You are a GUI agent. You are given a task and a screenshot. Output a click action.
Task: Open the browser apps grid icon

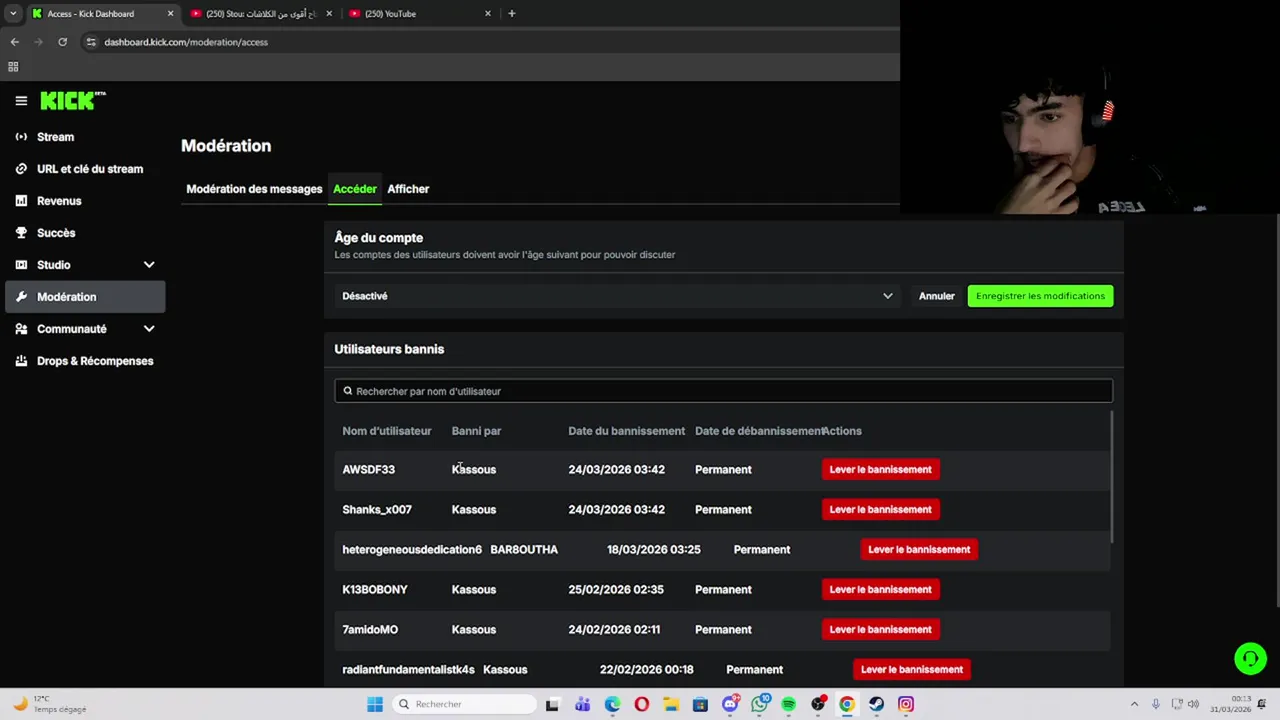13,67
